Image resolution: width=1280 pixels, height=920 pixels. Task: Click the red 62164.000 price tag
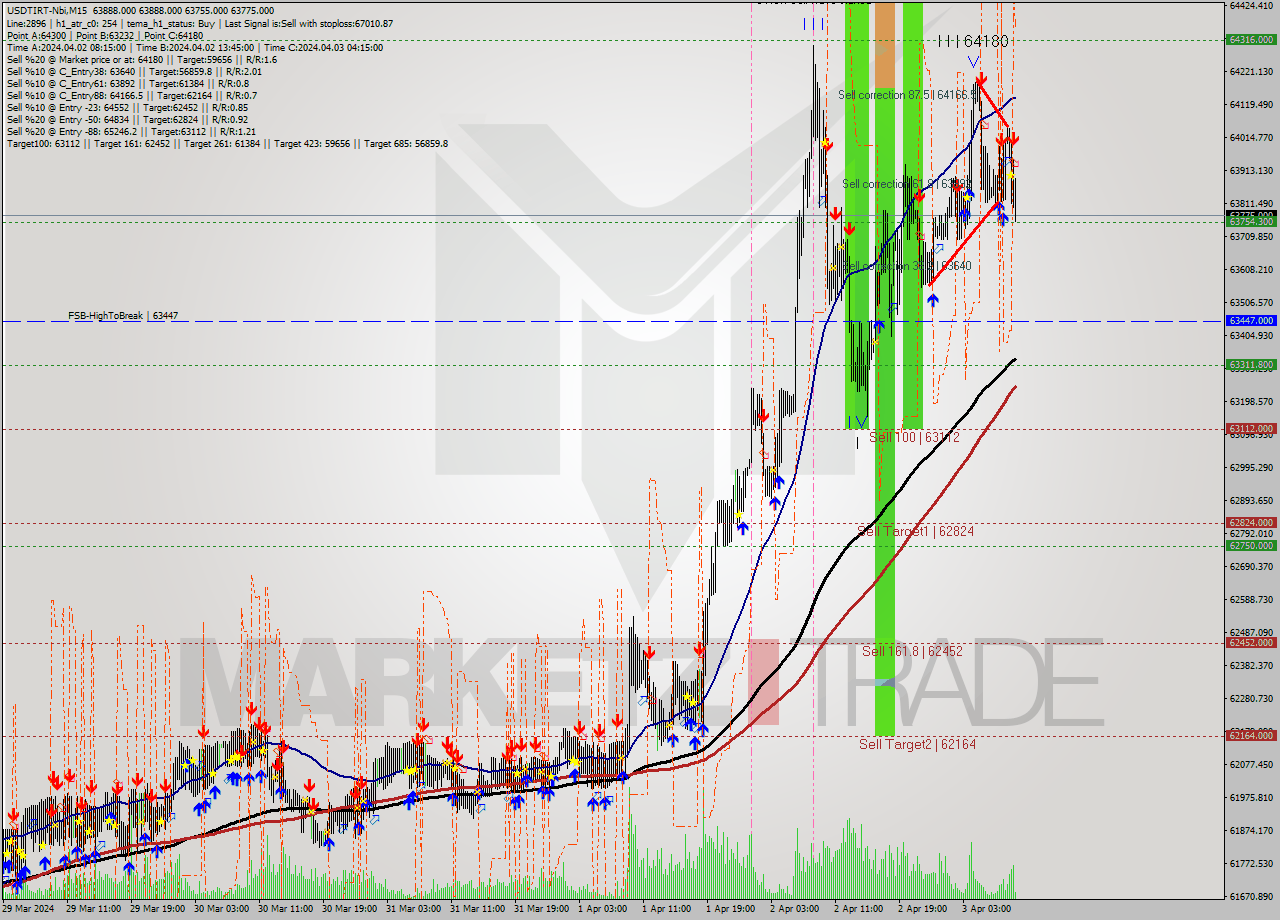click(x=1250, y=735)
